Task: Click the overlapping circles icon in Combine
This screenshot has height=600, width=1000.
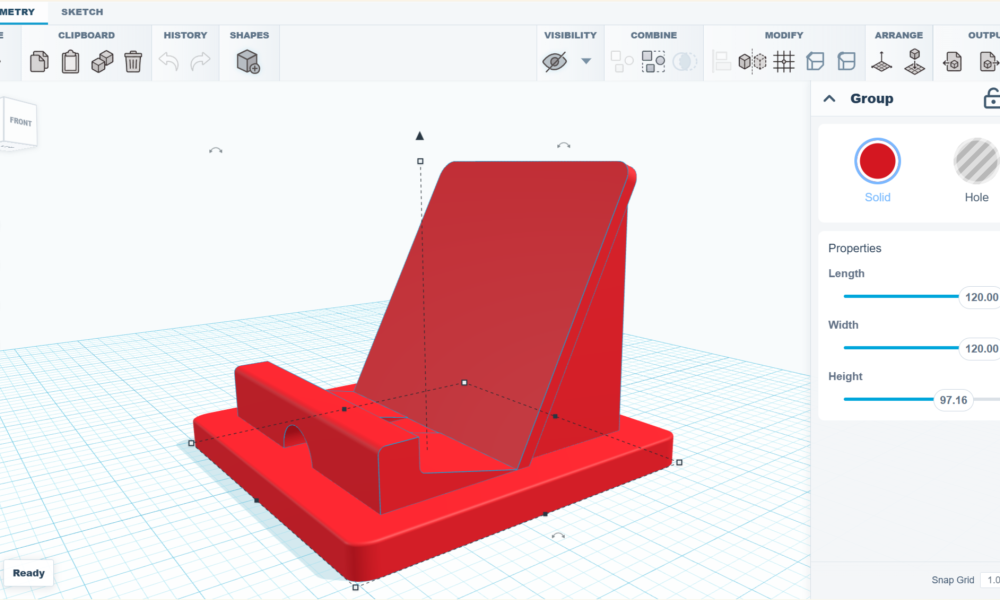Action: pyautogui.click(x=684, y=62)
